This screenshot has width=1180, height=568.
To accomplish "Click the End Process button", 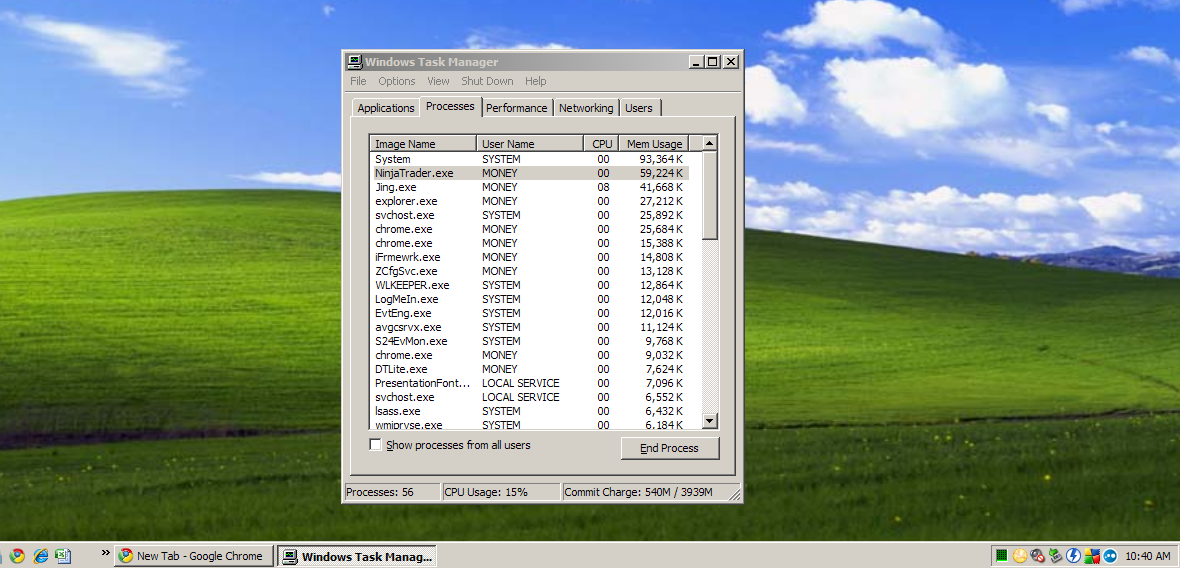I will (670, 448).
